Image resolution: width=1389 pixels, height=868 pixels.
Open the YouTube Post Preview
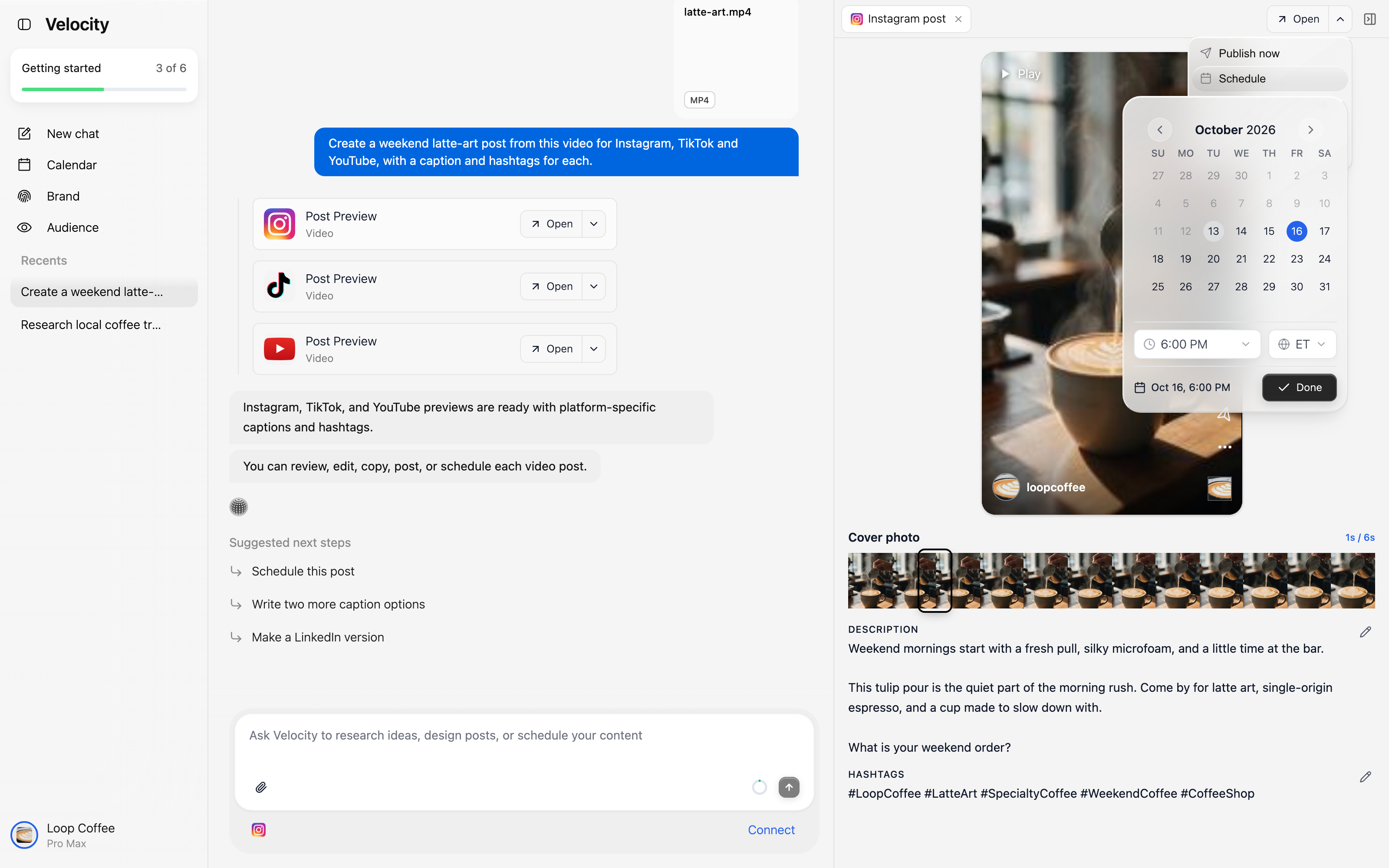[551, 349]
